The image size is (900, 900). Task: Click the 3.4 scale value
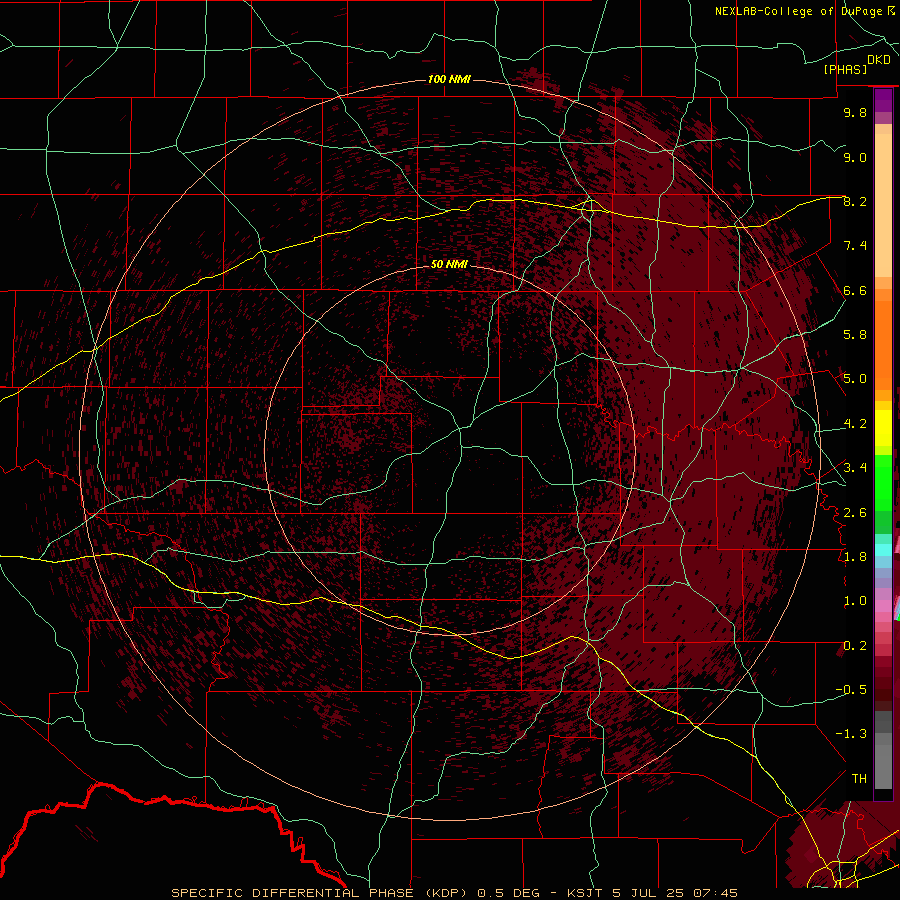pos(855,468)
